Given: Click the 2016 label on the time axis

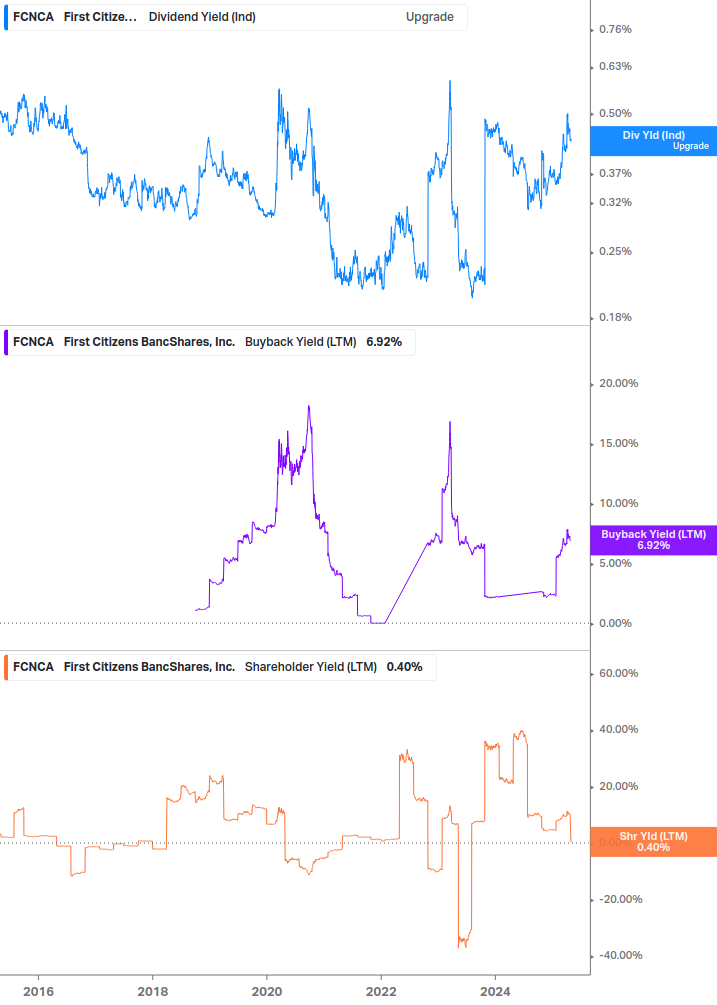Looking at the screenshot, I should coord(38,992).
